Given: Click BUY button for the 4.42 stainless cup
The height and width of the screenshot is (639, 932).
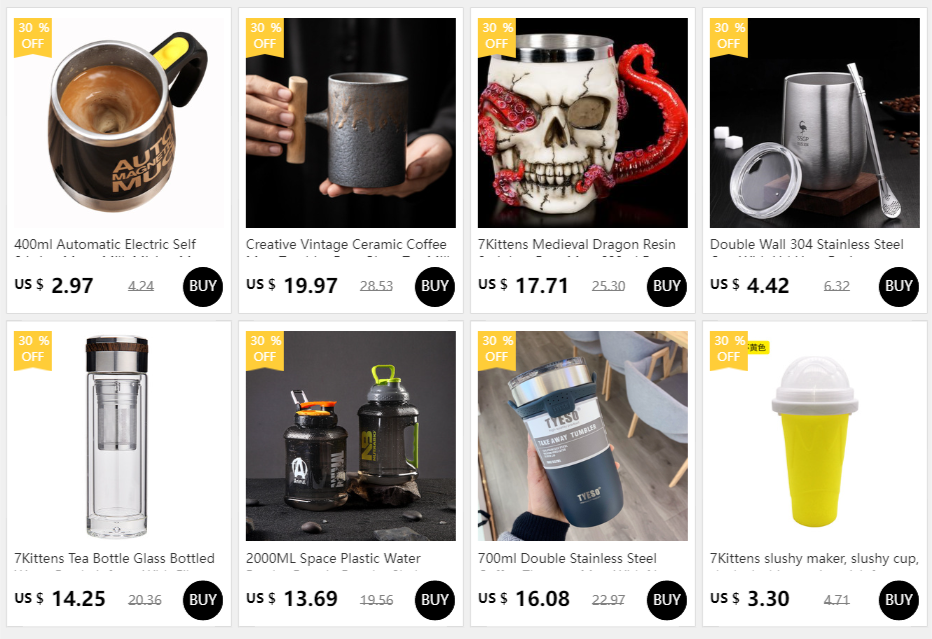Looking at the screenshot, I should pos(898,287).
